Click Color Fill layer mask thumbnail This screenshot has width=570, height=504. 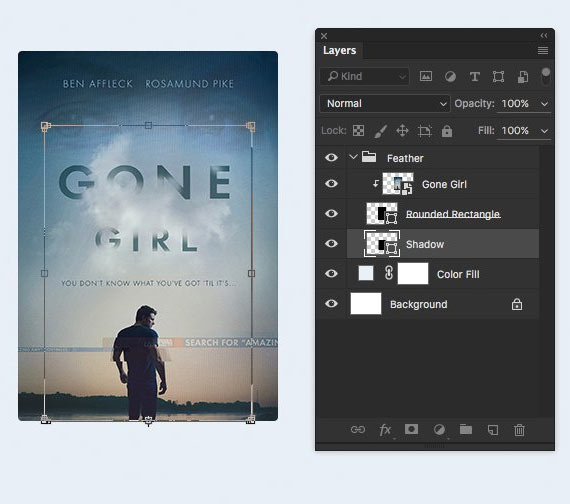point(413,273)
